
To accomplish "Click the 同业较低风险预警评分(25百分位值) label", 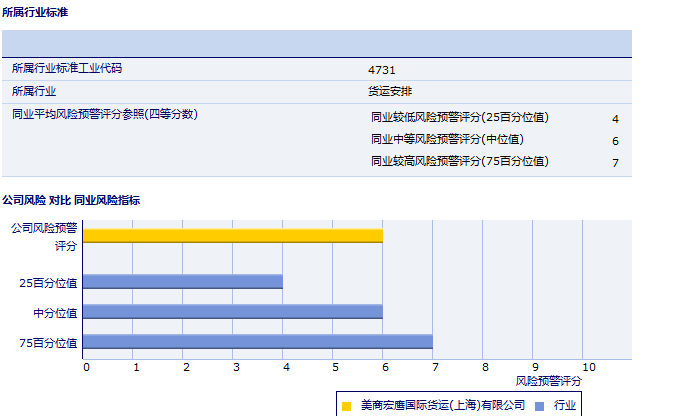I will tap(459, 117).
